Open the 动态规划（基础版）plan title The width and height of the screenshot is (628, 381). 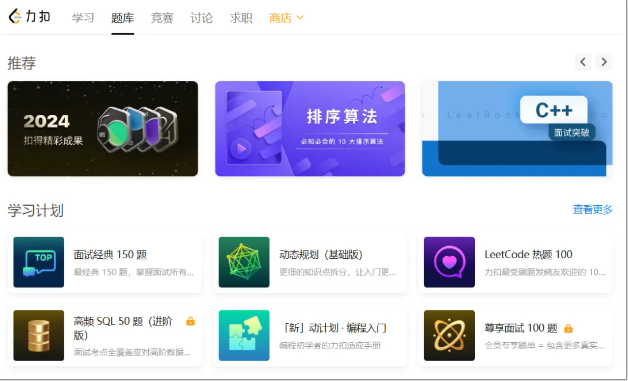tap(321, 254)
